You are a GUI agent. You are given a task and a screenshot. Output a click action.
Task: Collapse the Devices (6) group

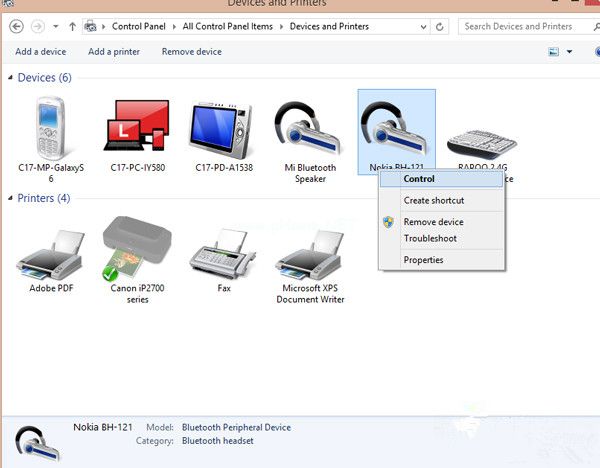10,78
